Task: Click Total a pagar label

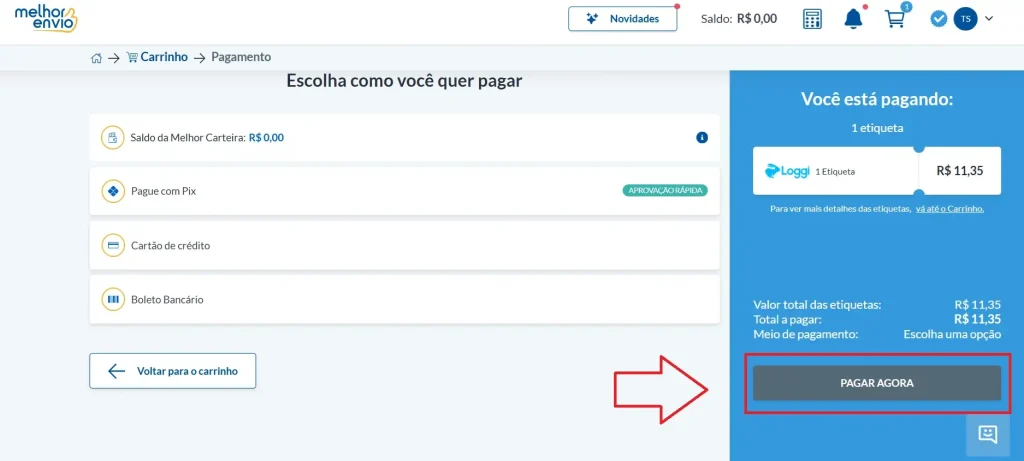Action: pos(787,320)
